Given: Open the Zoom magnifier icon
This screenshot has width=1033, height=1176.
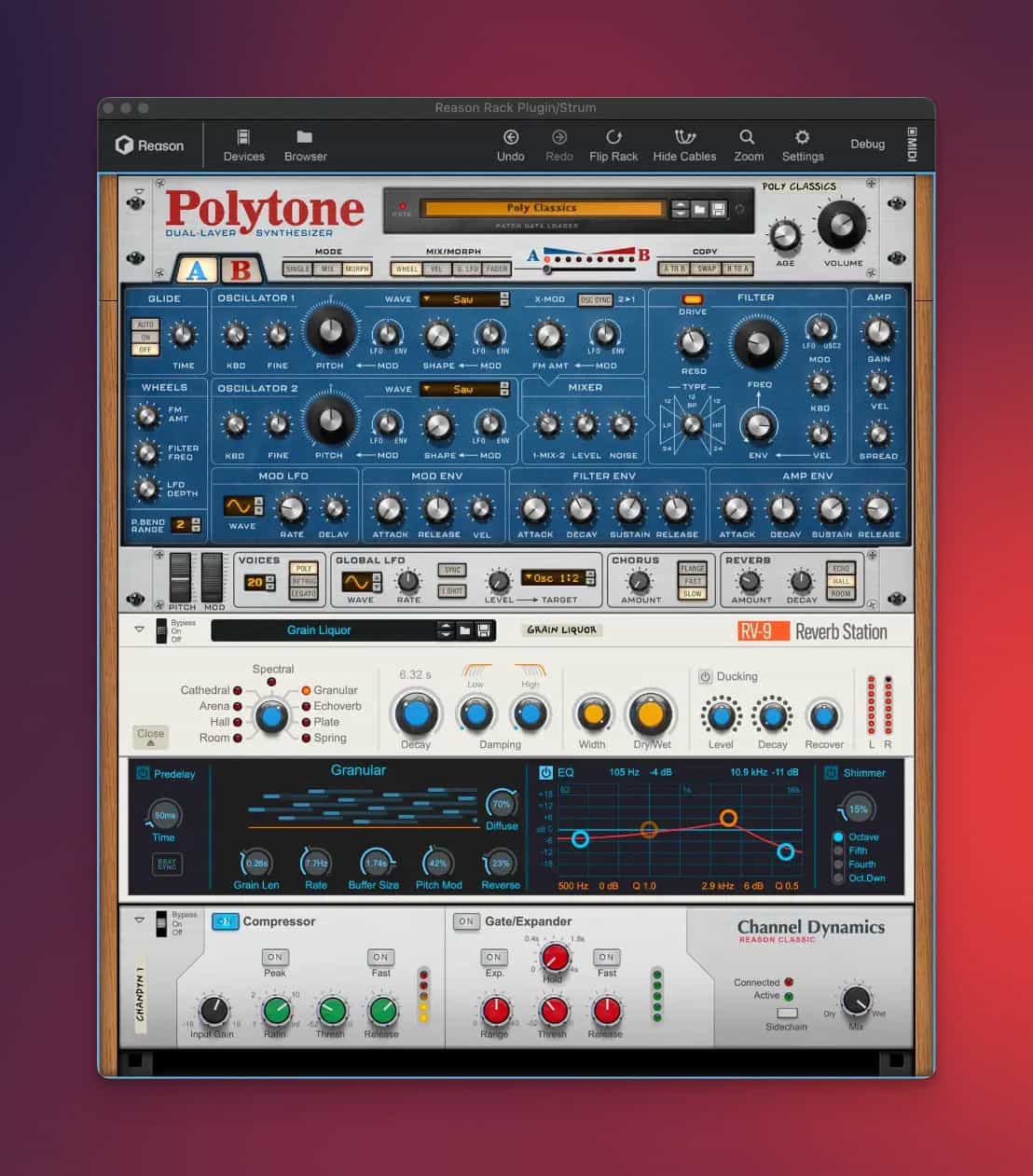Looking at the screenshot, I should tap(748, 137).
